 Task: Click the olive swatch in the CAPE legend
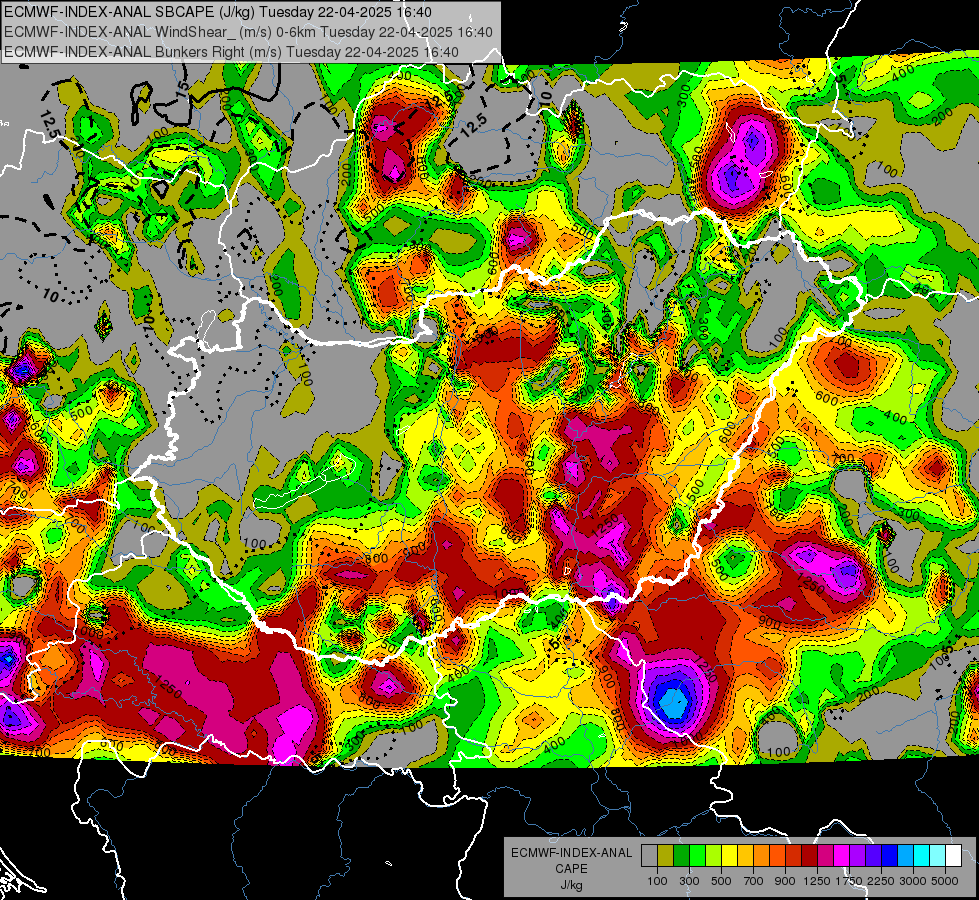pos(666,856)
